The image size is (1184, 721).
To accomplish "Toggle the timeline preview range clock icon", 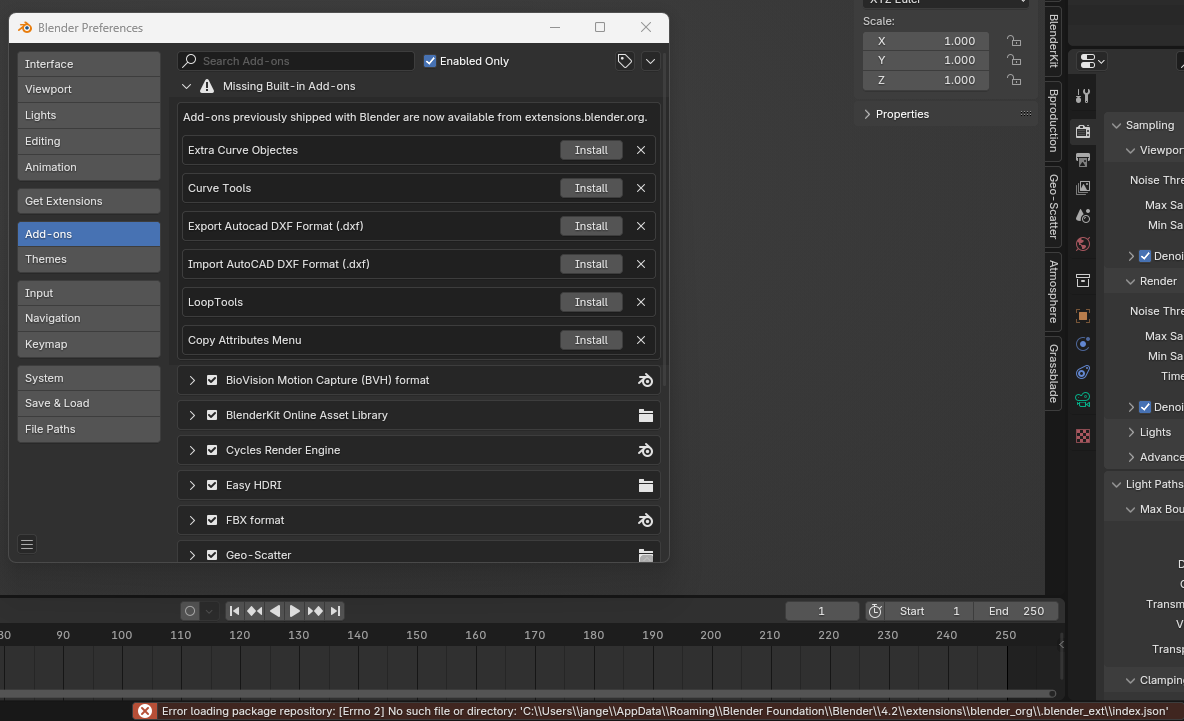I will click(x=875, y=611).
